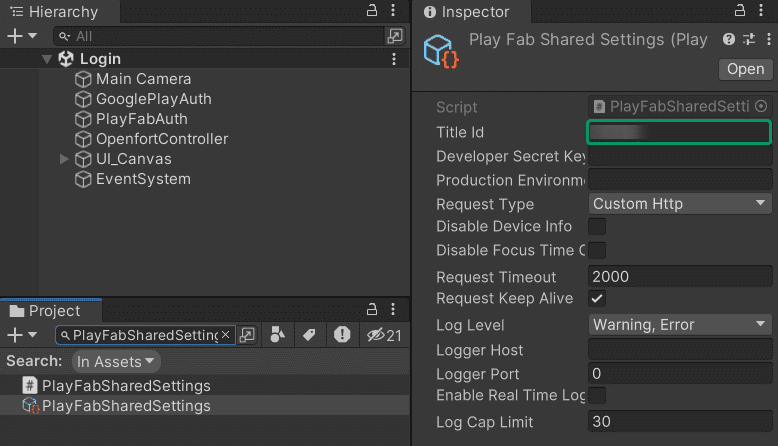Click the Developer Secret Key field
This screenshot has height=446, width=778.
pos(680,157)
